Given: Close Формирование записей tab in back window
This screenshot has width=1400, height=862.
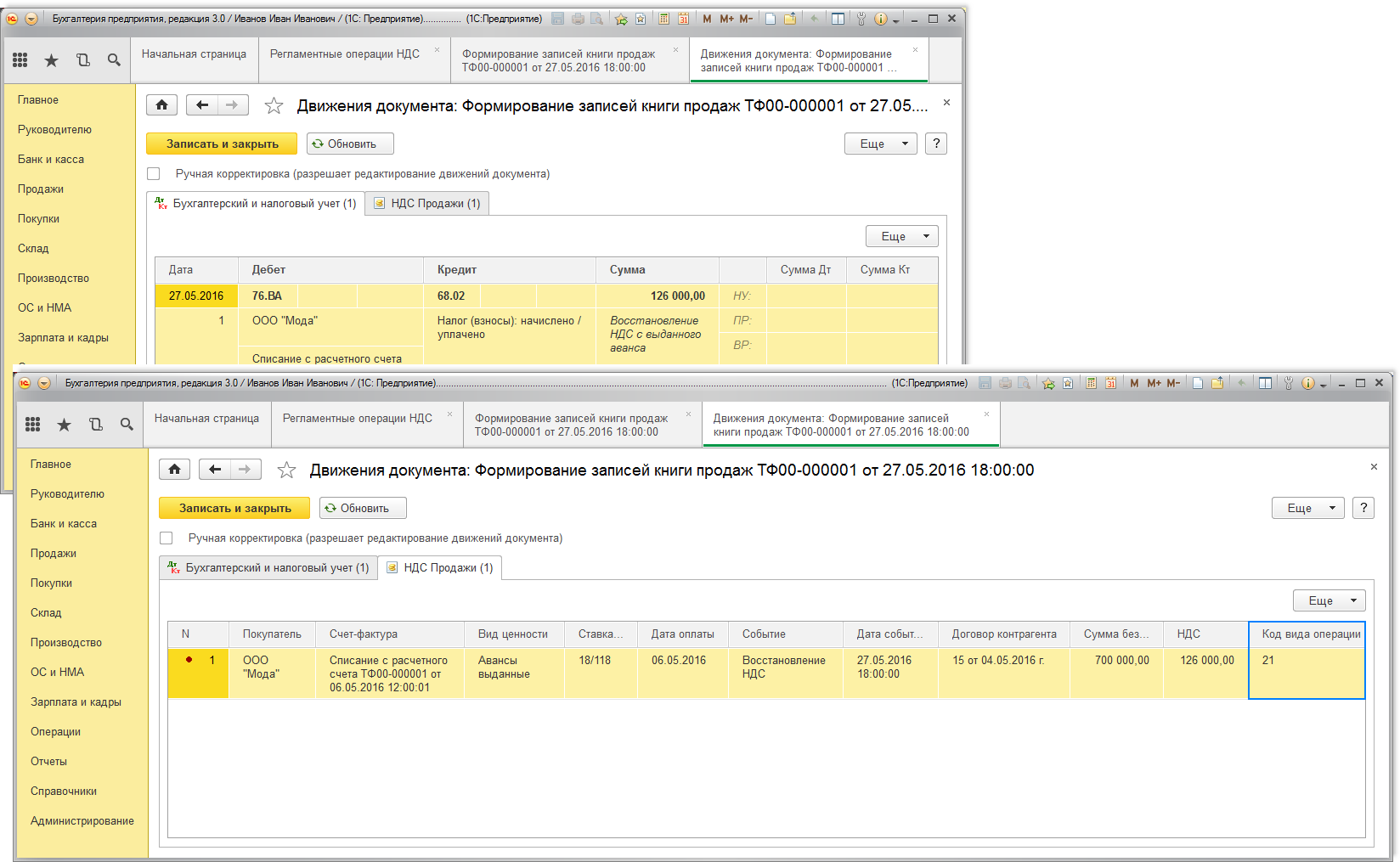Looking at the screenshot, I should (675, 49).
